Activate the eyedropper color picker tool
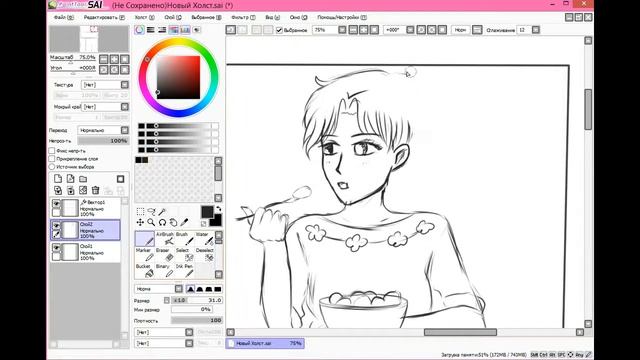640x360 pixels. pos(184,222)
